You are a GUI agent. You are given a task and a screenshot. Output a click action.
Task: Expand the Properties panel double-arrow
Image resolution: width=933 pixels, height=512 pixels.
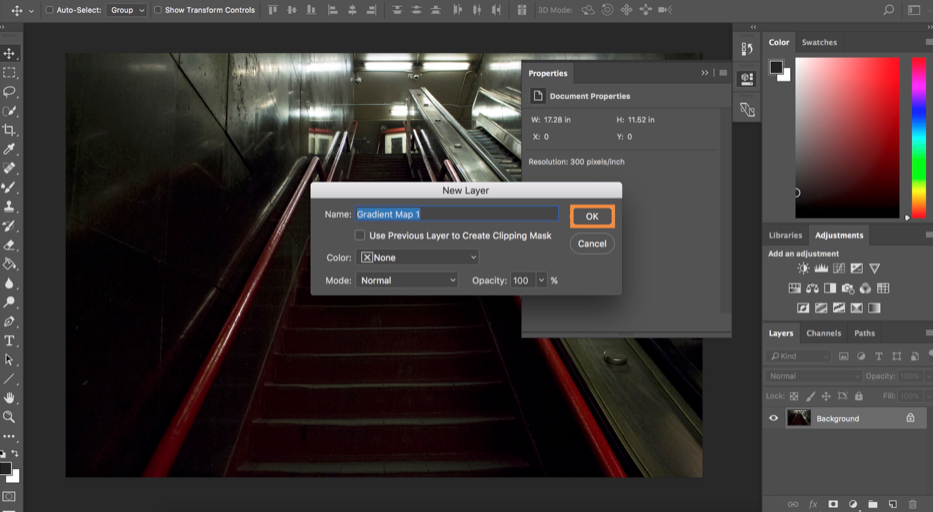point(705,73)
